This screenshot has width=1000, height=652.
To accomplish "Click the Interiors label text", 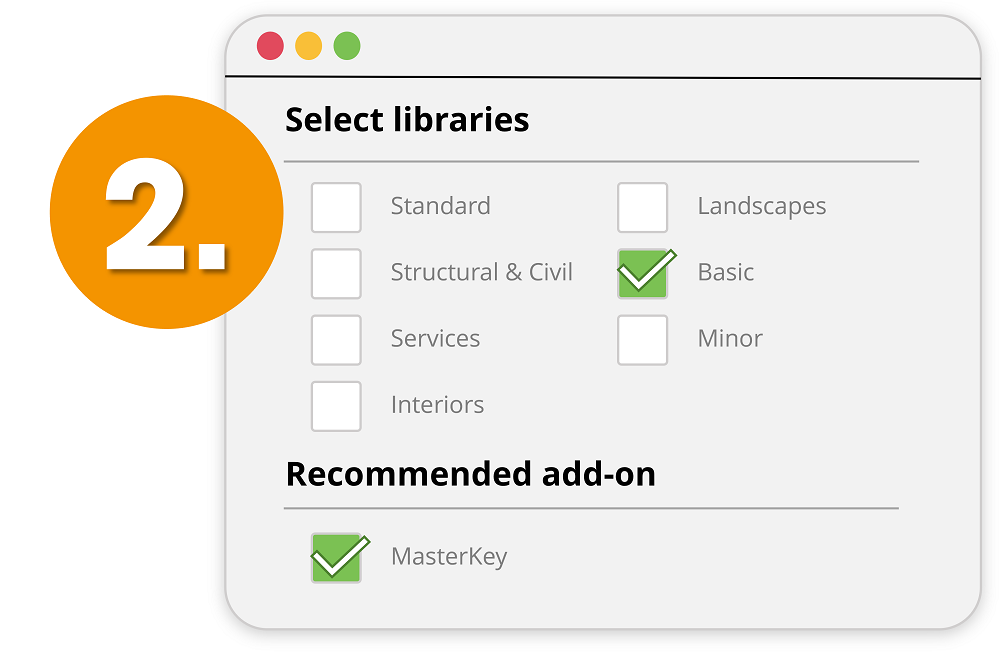I will (x=437, y=405).
